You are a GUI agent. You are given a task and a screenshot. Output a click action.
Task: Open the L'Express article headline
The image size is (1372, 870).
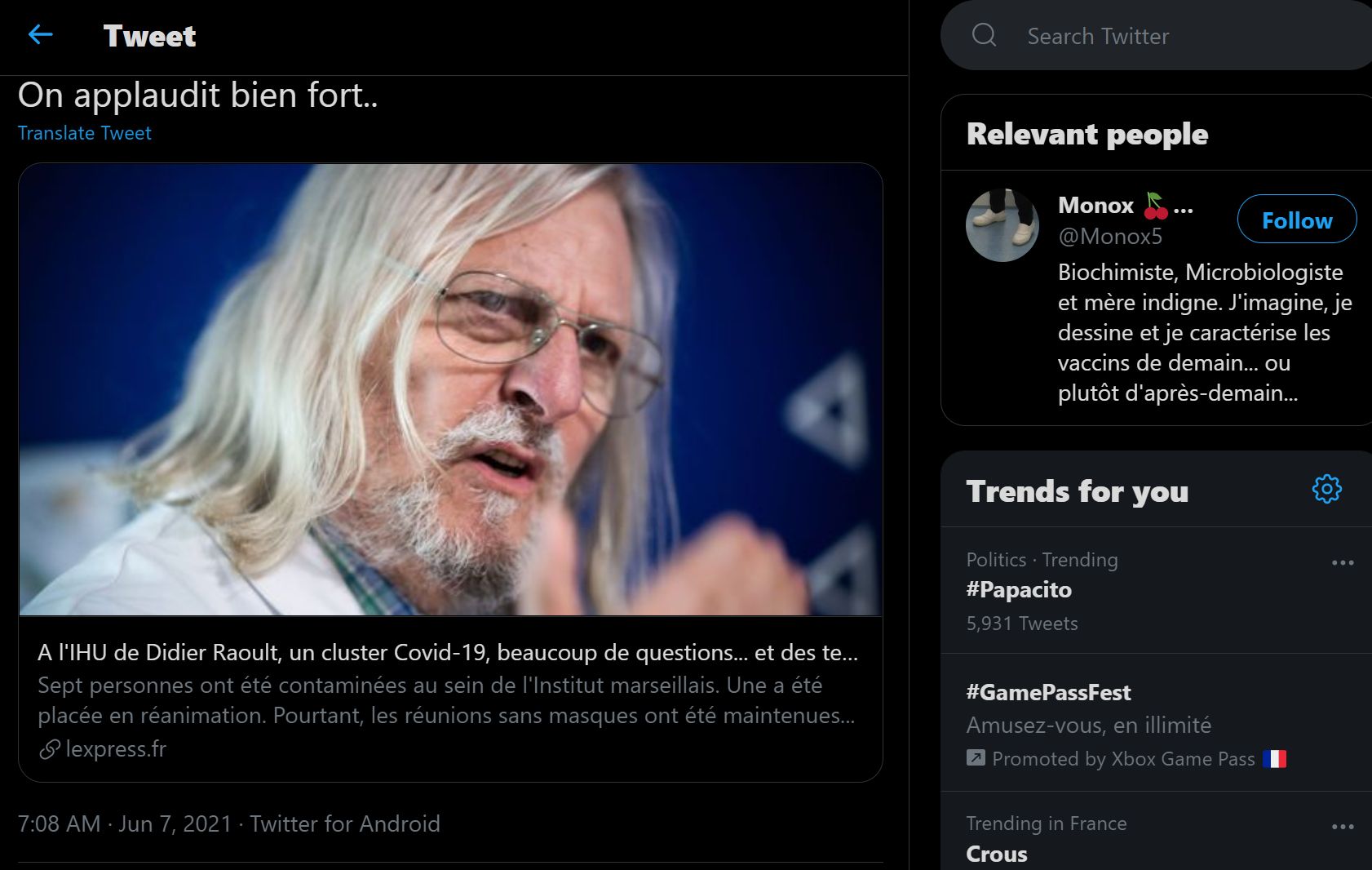pos(448,652)
